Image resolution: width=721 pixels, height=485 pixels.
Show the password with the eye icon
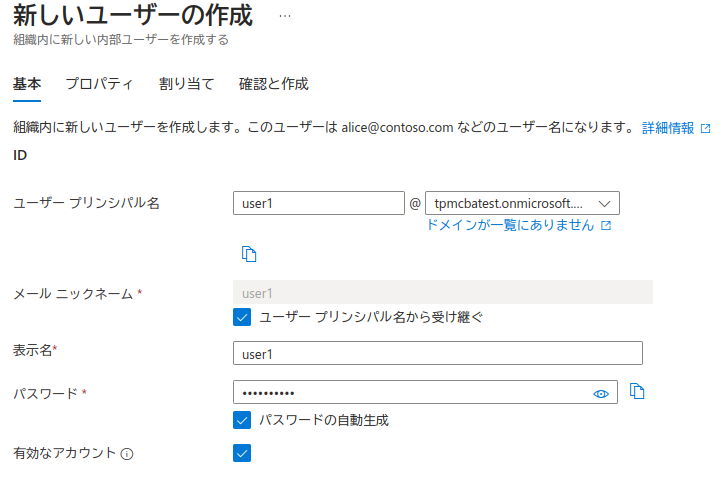(601, 394)
